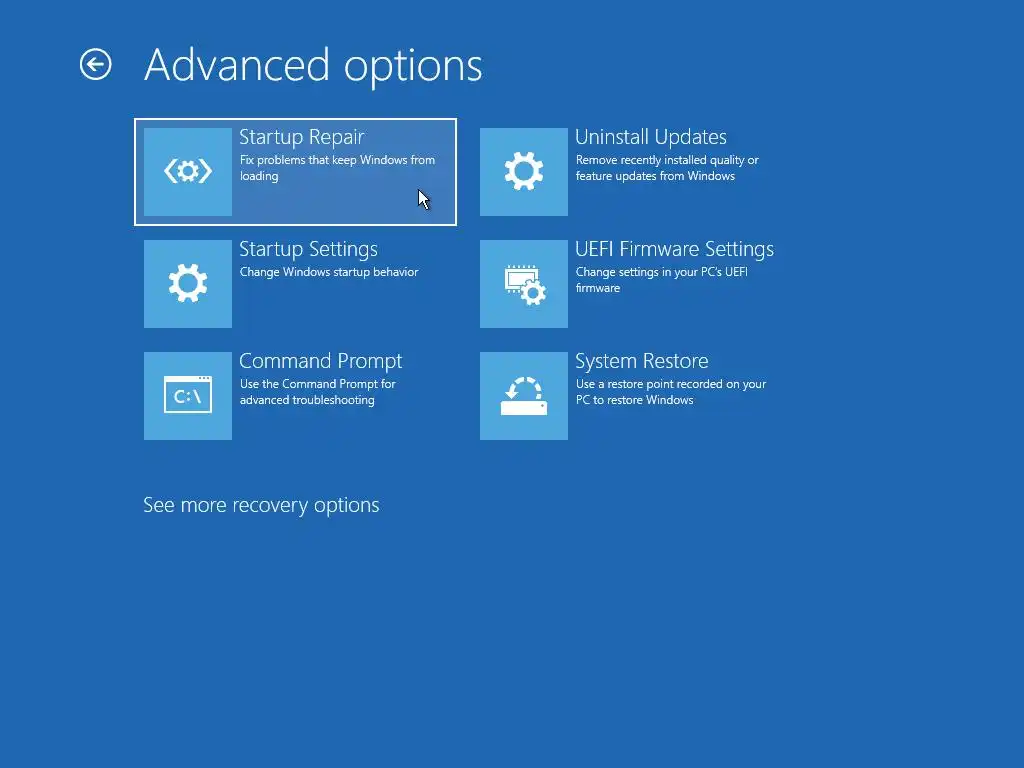Screen dimensions: 1024x768
Task: Choose the System Restore heading
Action: tap(641, 361)
